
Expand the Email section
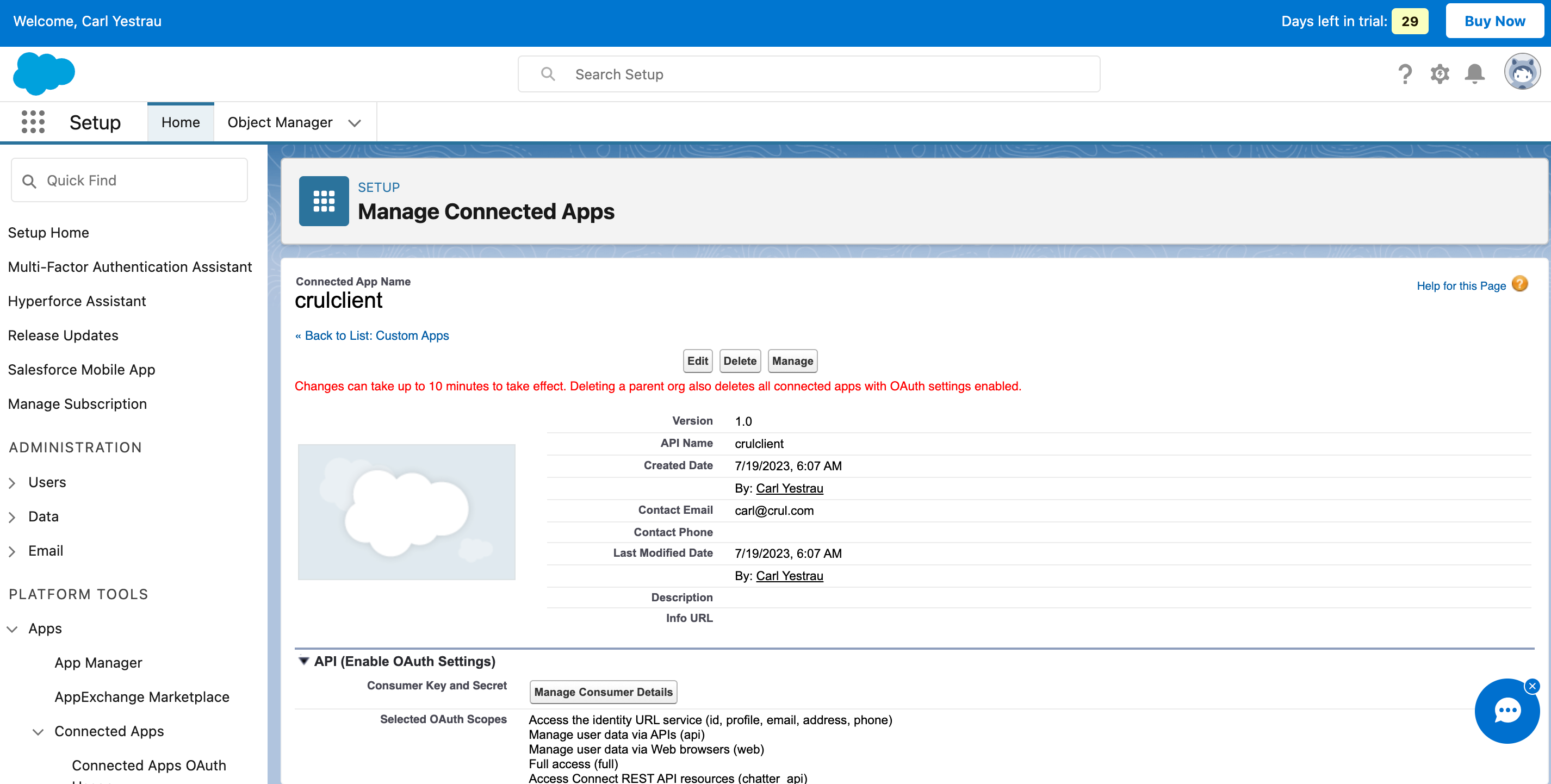pos(12,551)
